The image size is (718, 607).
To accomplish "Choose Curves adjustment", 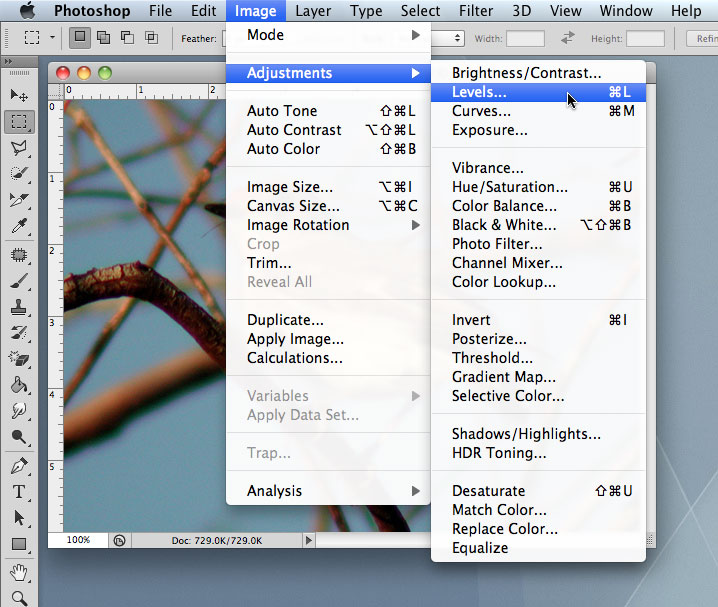I will pyautogui.click(x=538, y=111).
